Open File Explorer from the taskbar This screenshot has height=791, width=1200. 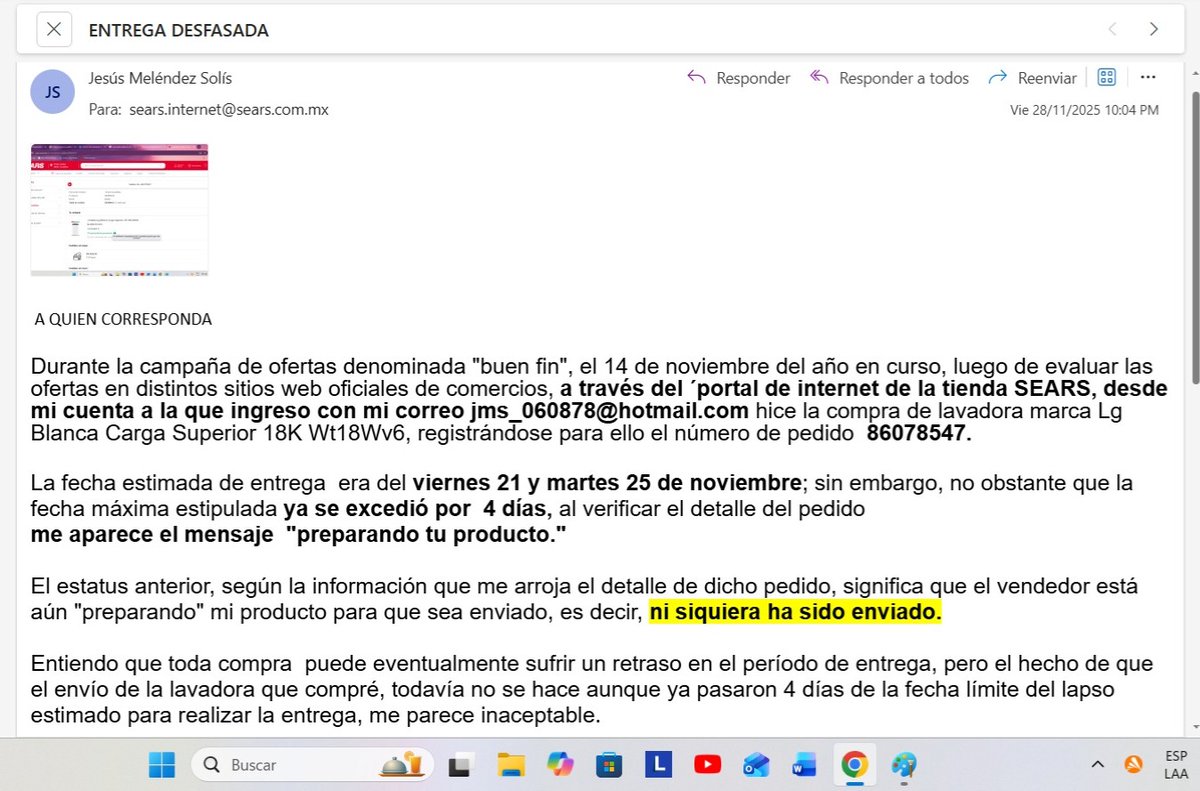pyautogui.click(x=511, y=765)
